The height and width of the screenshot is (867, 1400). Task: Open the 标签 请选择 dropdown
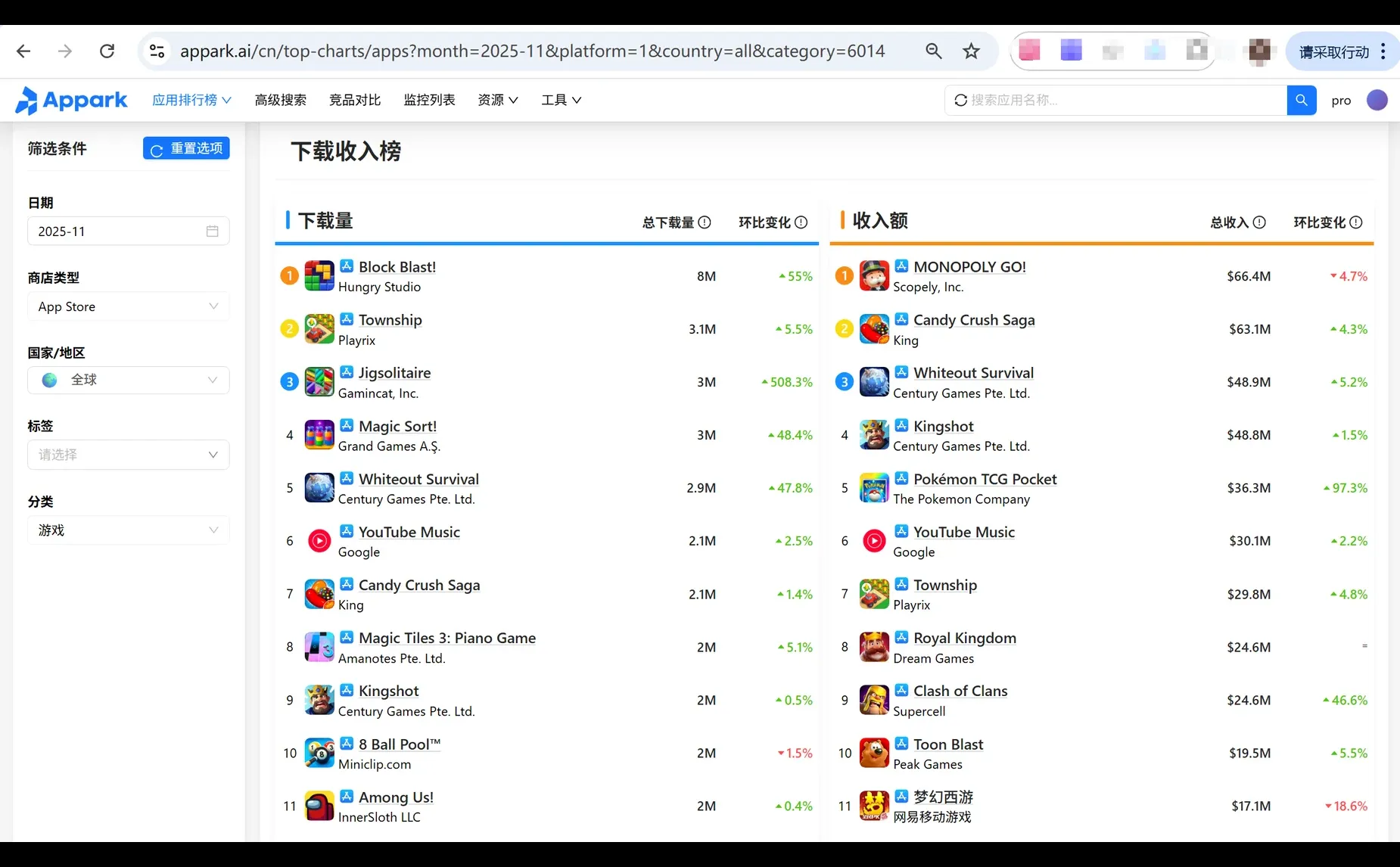click(x=129, y=455)
